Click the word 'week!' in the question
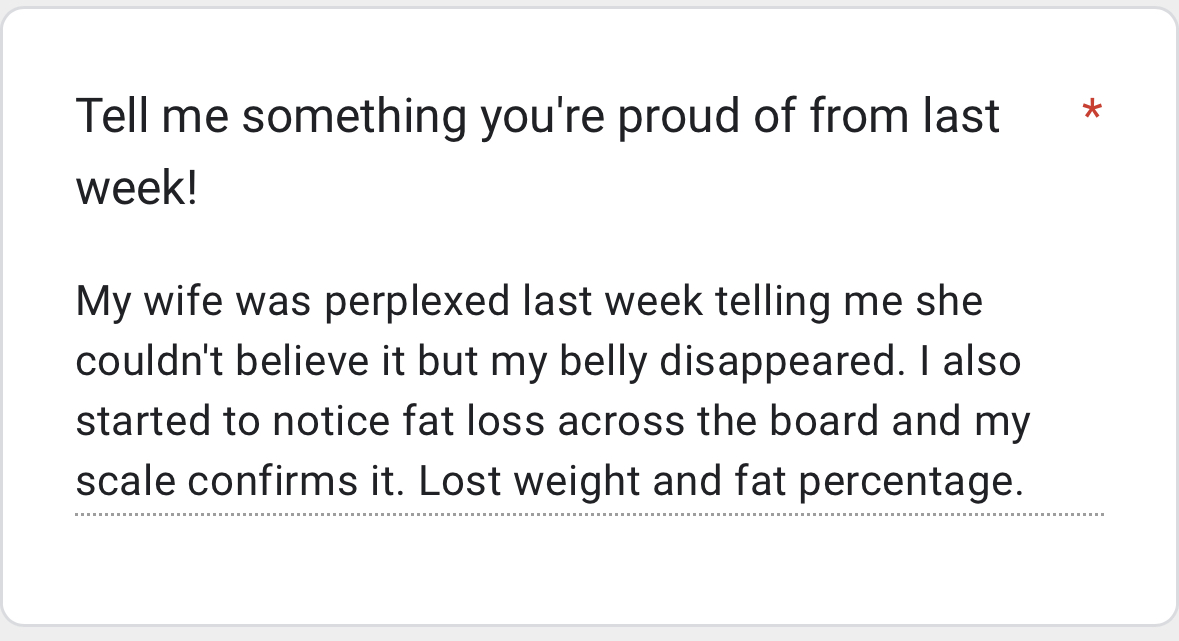Image resolution: width=1179 pixels, height=641 pixels. click(x=137, y=187)
